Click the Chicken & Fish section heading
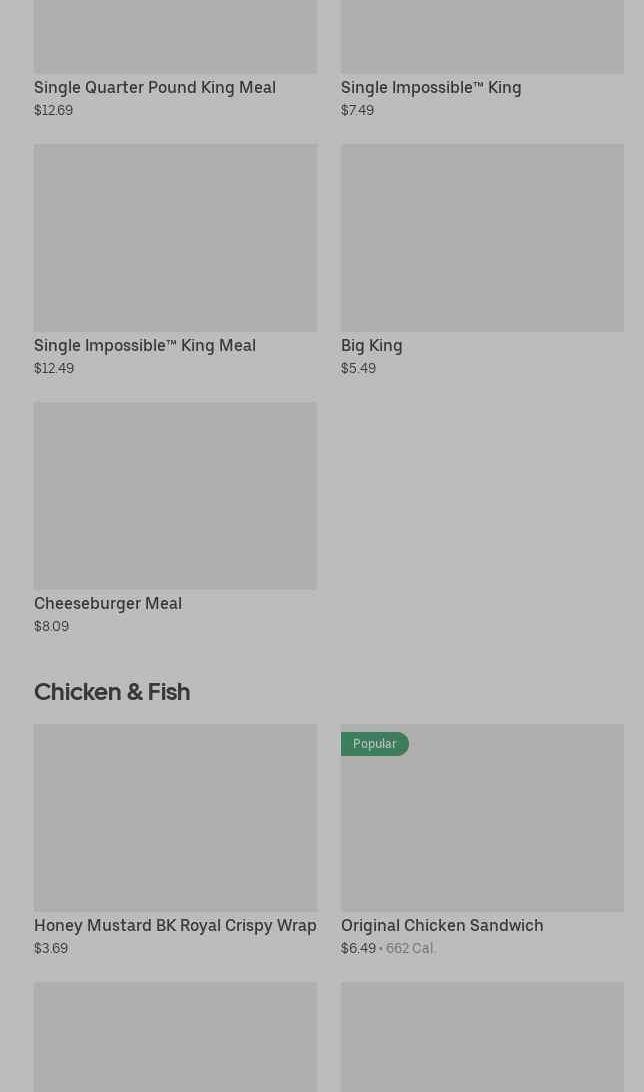 (112, 691)
